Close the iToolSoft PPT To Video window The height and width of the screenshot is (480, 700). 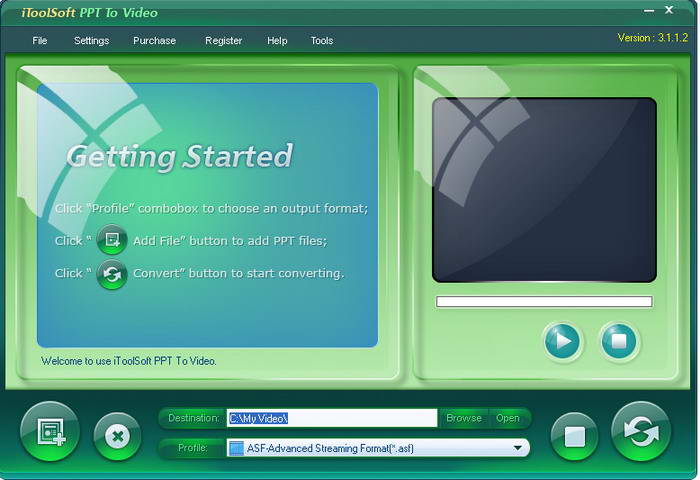pos(669,9)
